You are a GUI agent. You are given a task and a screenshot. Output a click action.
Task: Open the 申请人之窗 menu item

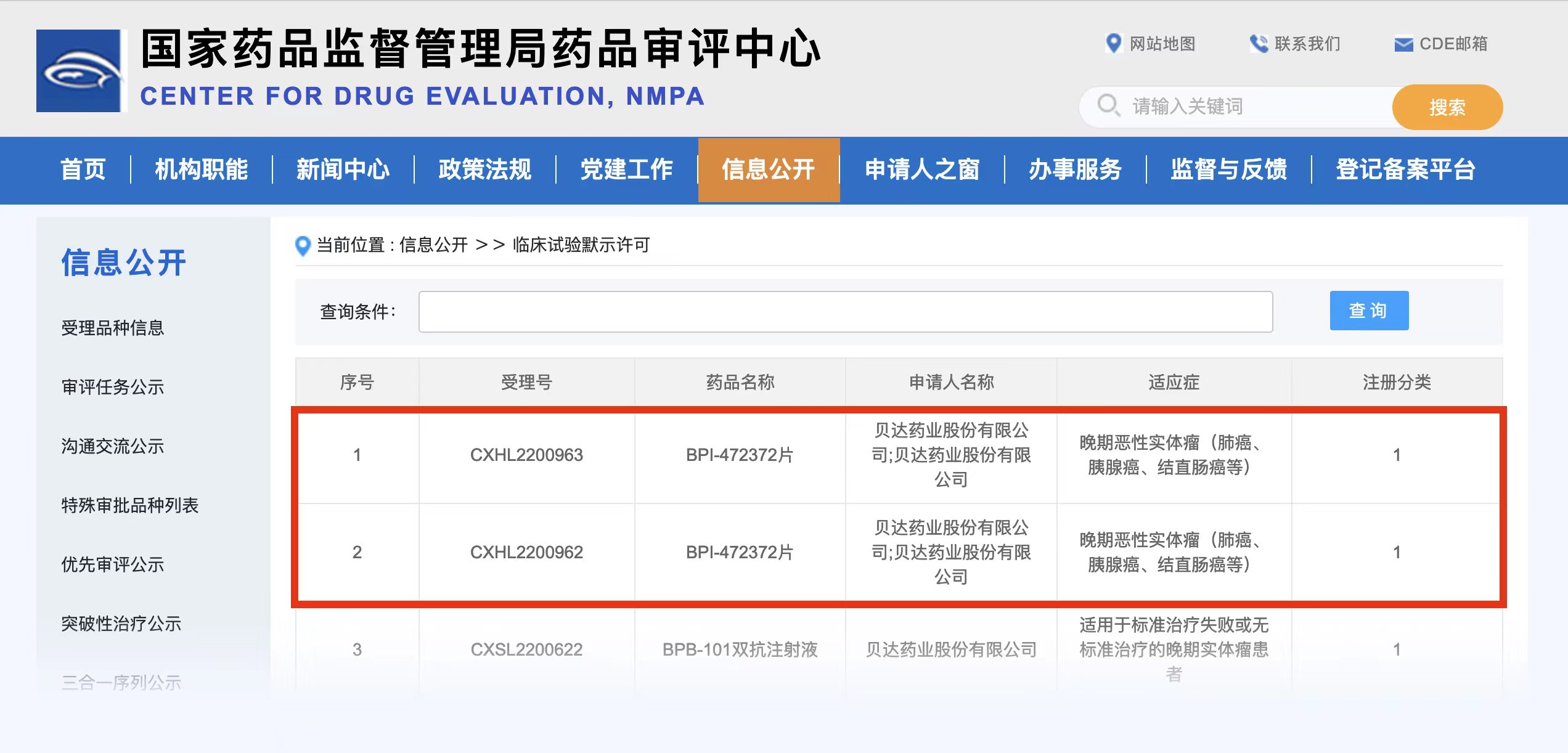pyautogui.click(x=922, y=170)
